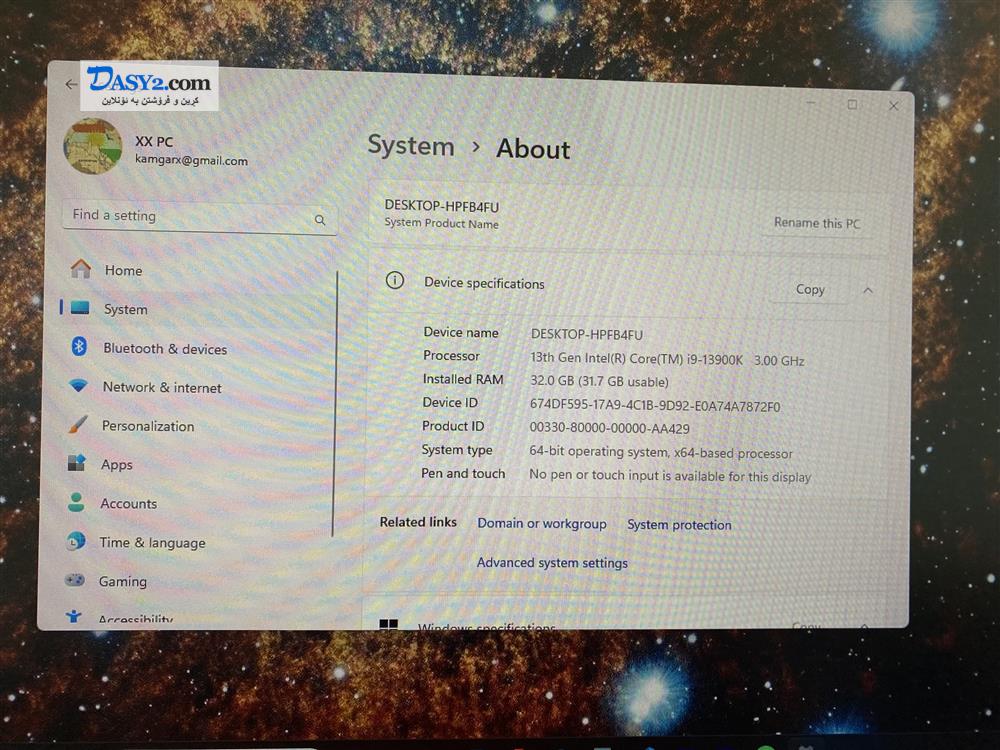Select the System monitor icon
This screenshot has width=1000, height=750.
(x=80, y=308)
